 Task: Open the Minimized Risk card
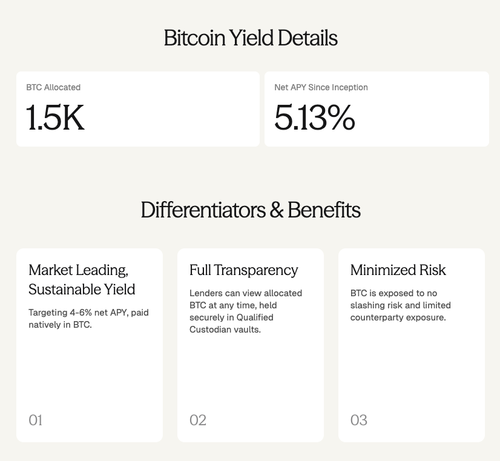click(x=411, y=345)
